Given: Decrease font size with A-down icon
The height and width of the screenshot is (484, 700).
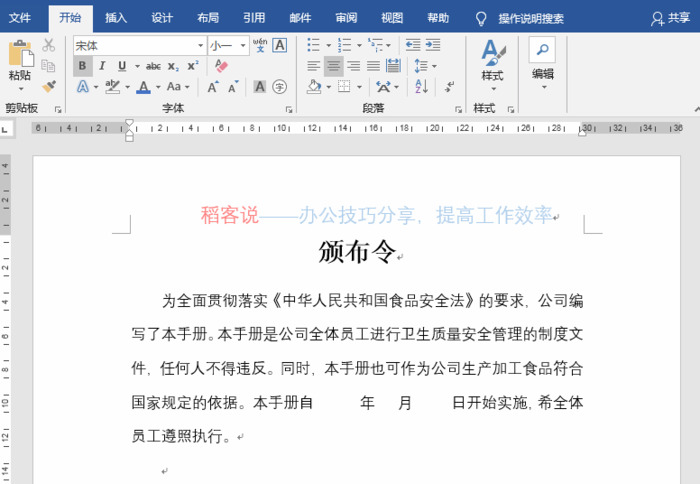Looking at the screenshot, I should 233,87.
